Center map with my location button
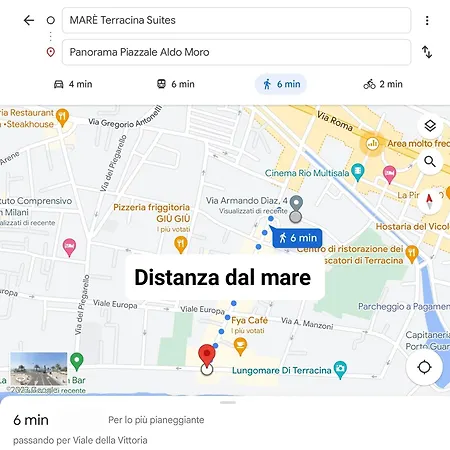The width and height of the screenshot is (450, 450). (424, 367)
